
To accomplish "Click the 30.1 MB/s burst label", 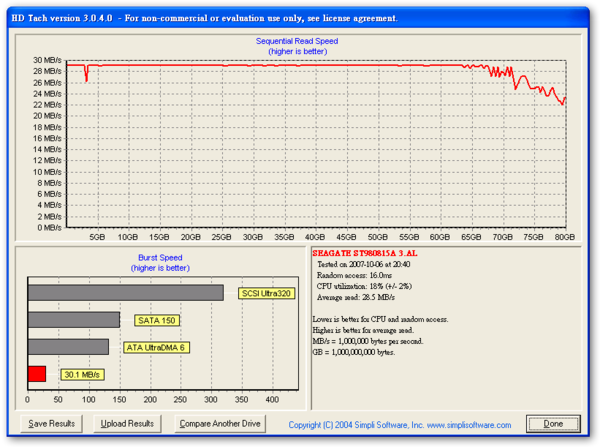I will (x=82, y=374).
